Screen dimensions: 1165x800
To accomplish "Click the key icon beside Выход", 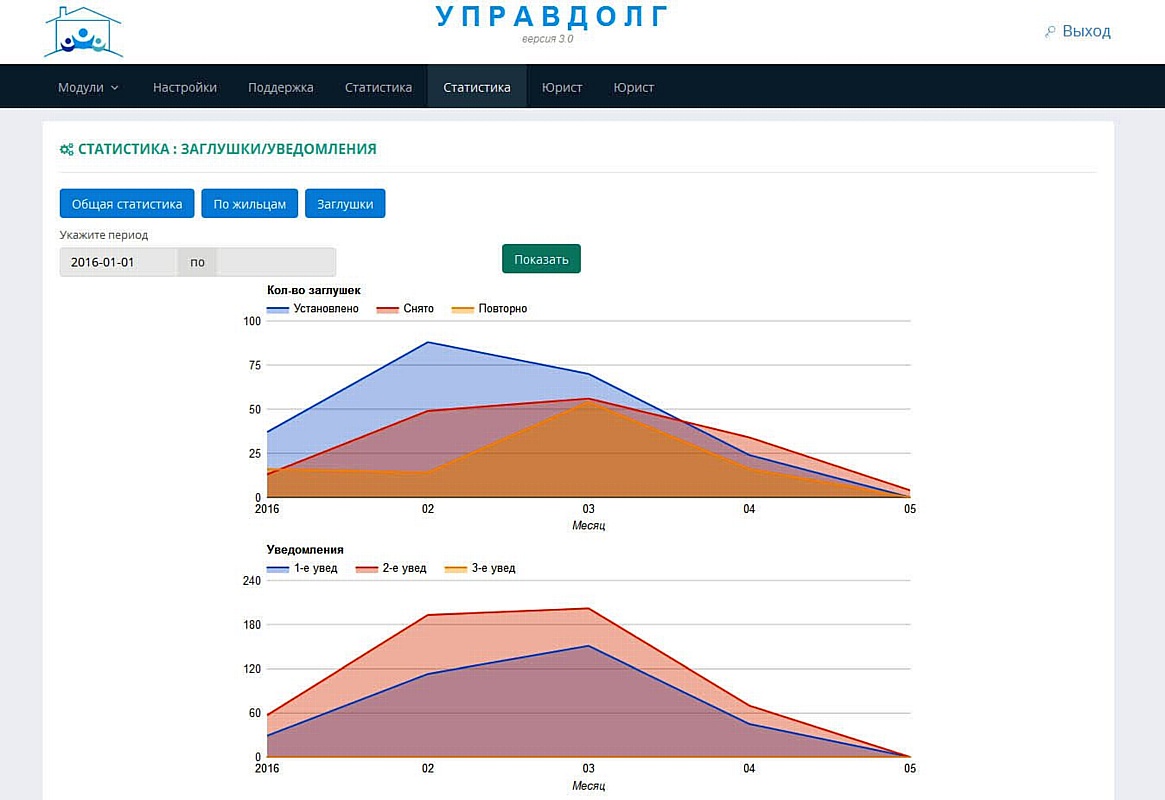I will point(1050,32).
